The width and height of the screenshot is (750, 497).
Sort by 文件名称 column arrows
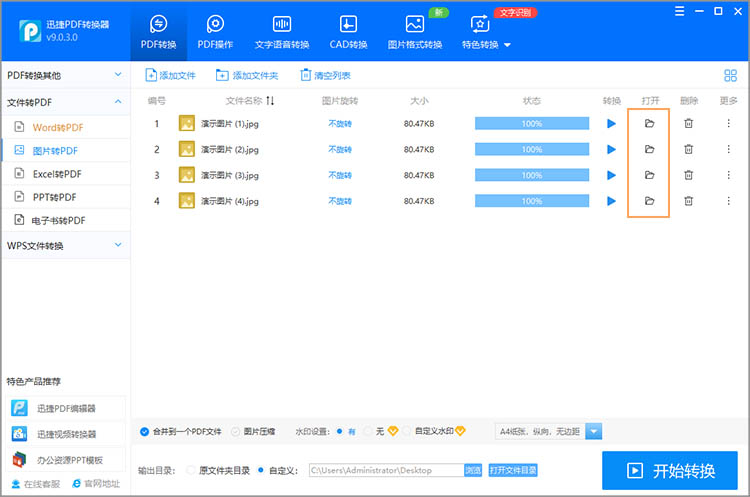coord(270,100)
